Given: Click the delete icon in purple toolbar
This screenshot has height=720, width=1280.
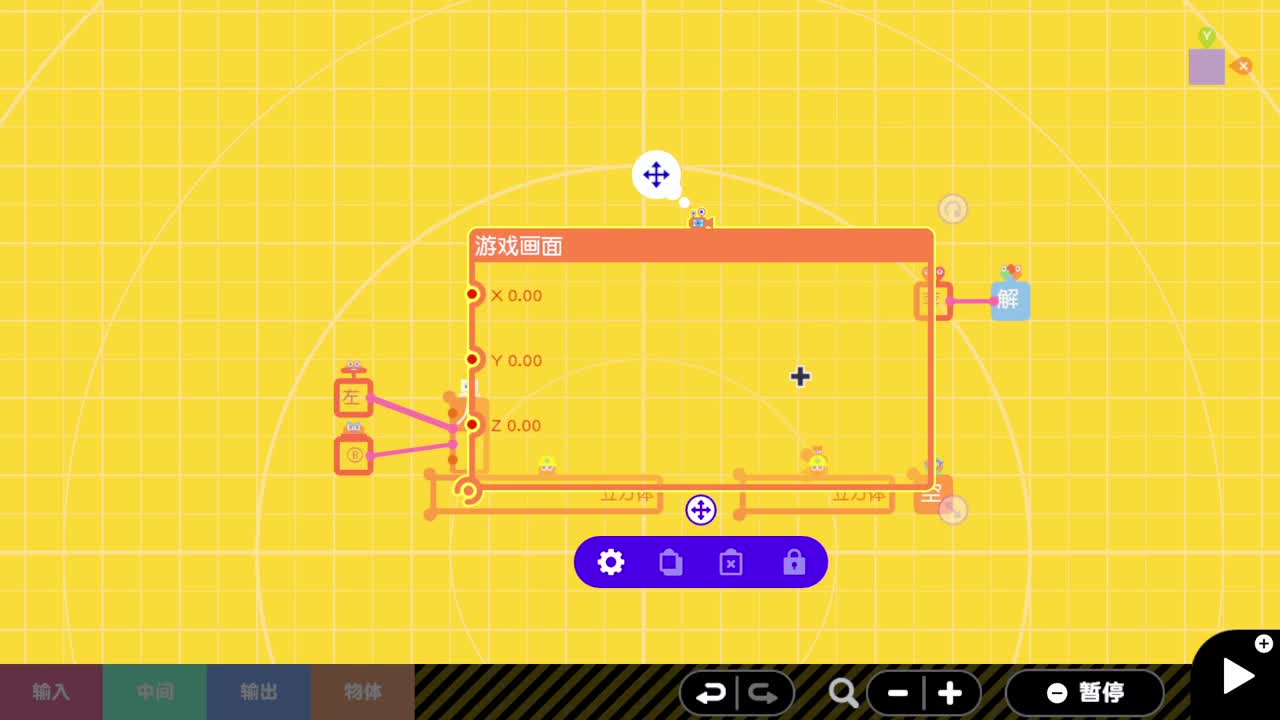Looking at the screenshot, I should point(731,563).
